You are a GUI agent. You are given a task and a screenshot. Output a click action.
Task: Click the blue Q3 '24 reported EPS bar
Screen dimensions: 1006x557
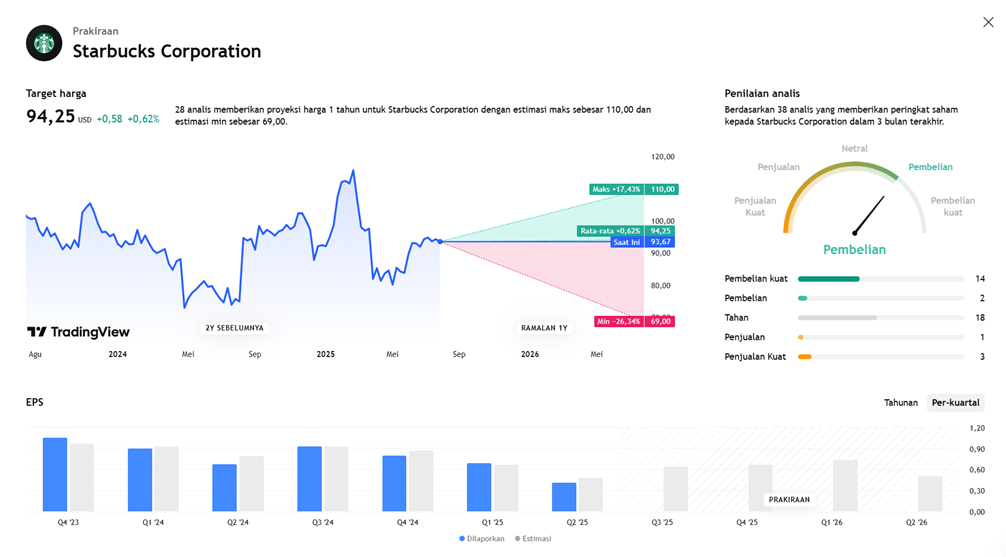tap(309, 479)
